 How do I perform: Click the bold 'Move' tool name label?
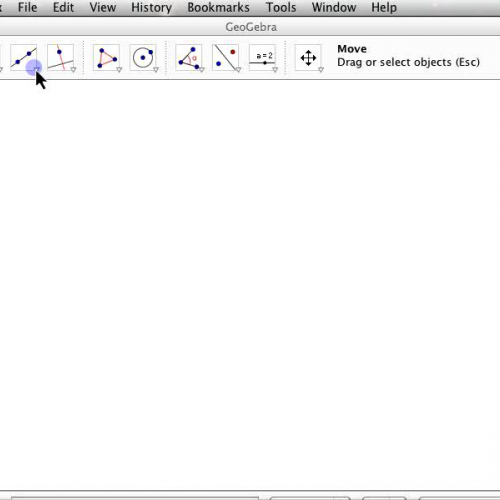tap(352, 49)
